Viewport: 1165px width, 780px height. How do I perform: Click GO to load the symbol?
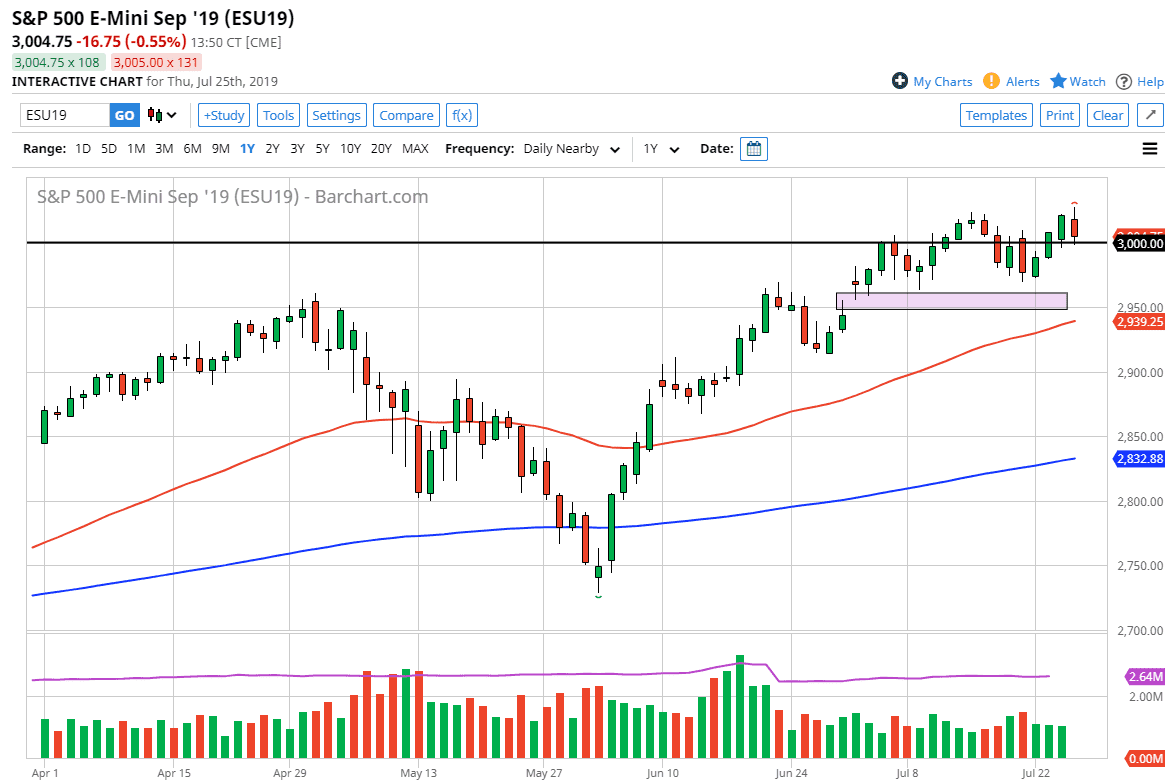click(x=124, y=115)
